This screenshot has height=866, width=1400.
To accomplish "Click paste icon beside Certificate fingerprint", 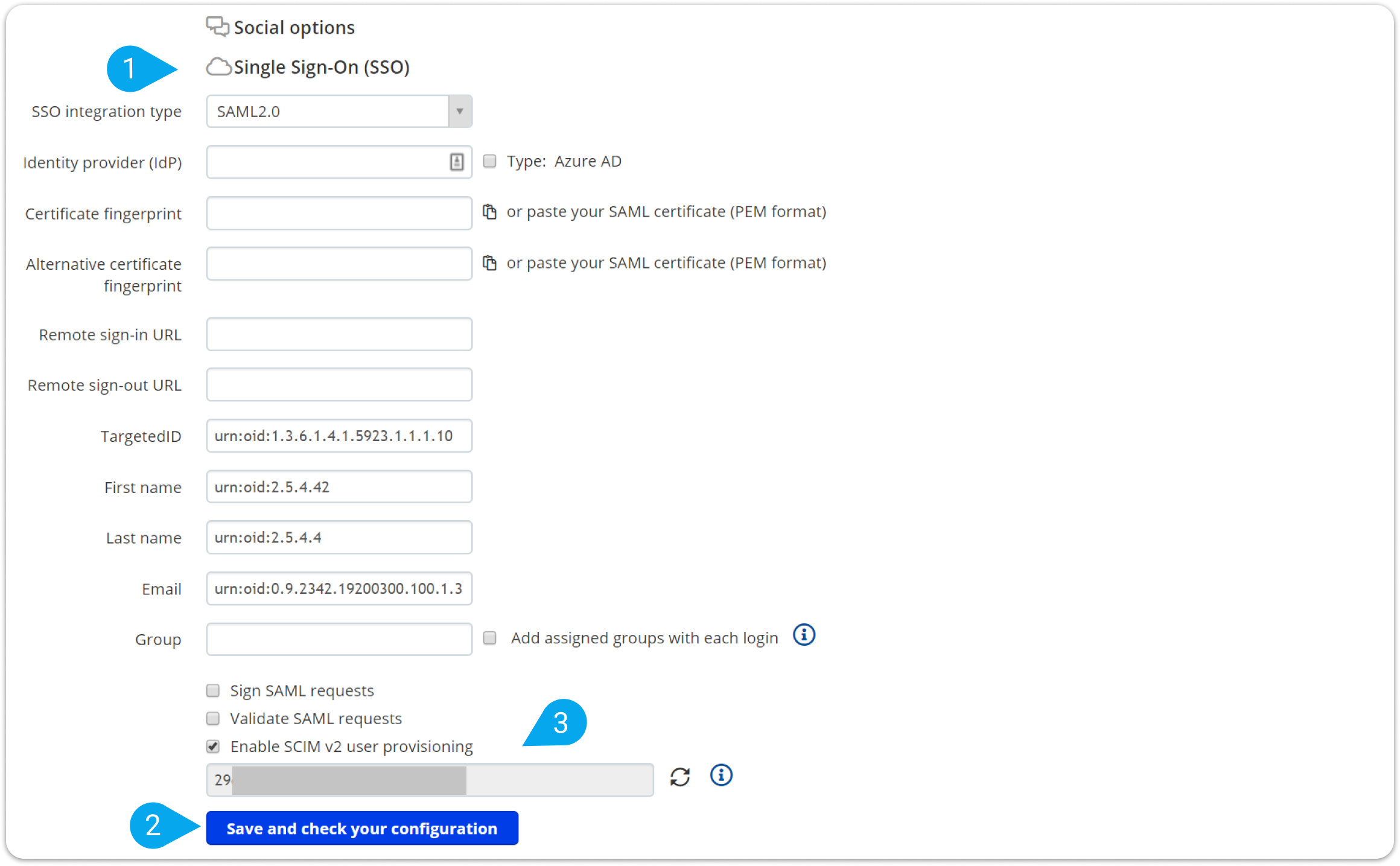I will [489, 212].
